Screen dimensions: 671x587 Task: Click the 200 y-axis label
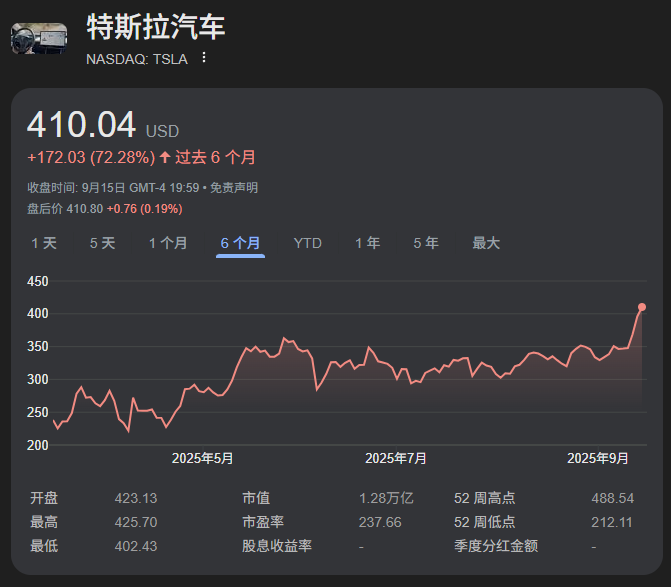click(x=38, y=445)
